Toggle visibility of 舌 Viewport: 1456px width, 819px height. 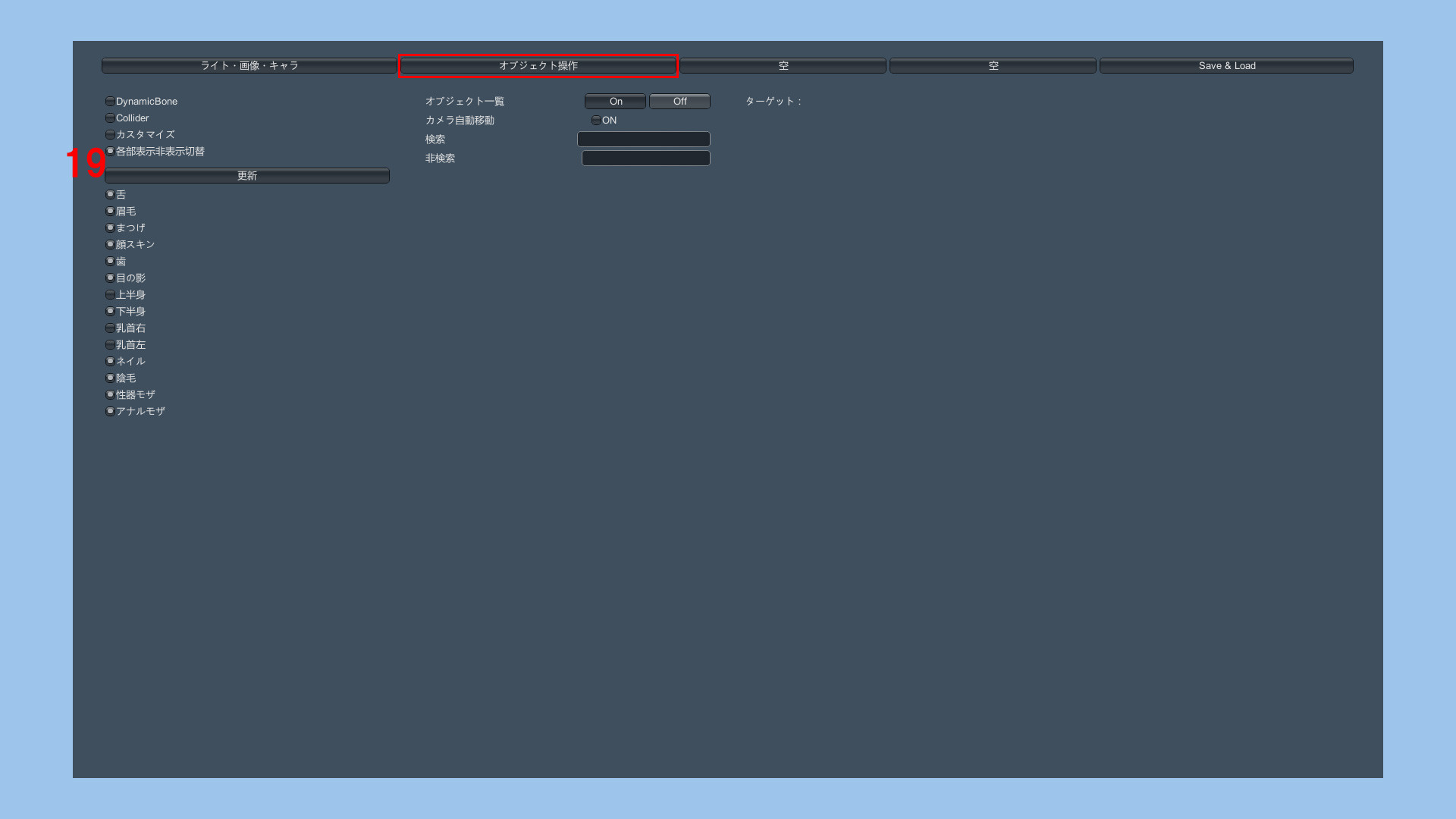click(x=111, y=194)
